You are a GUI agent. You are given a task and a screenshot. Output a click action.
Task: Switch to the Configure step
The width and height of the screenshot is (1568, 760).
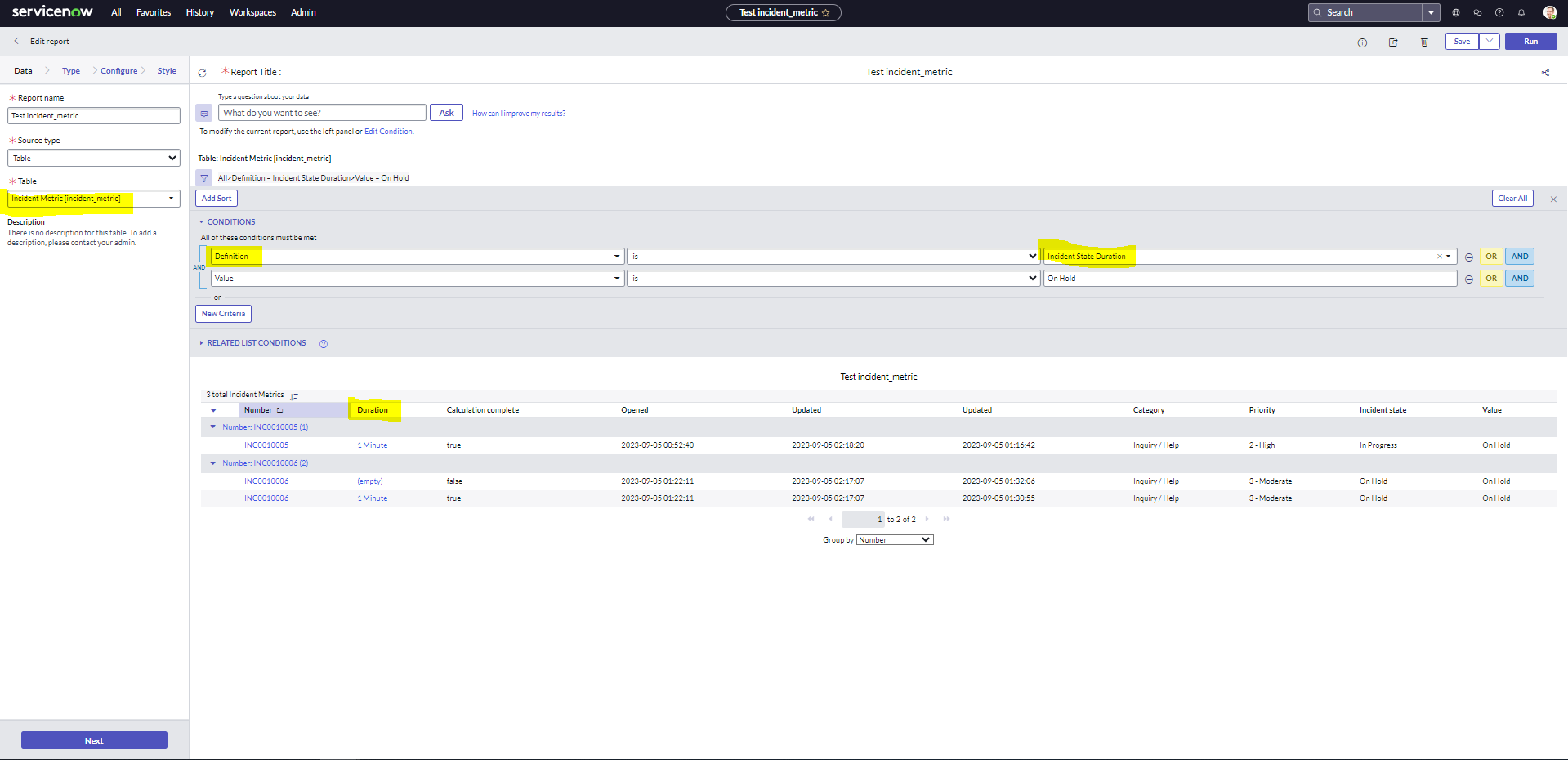(118, 70)
